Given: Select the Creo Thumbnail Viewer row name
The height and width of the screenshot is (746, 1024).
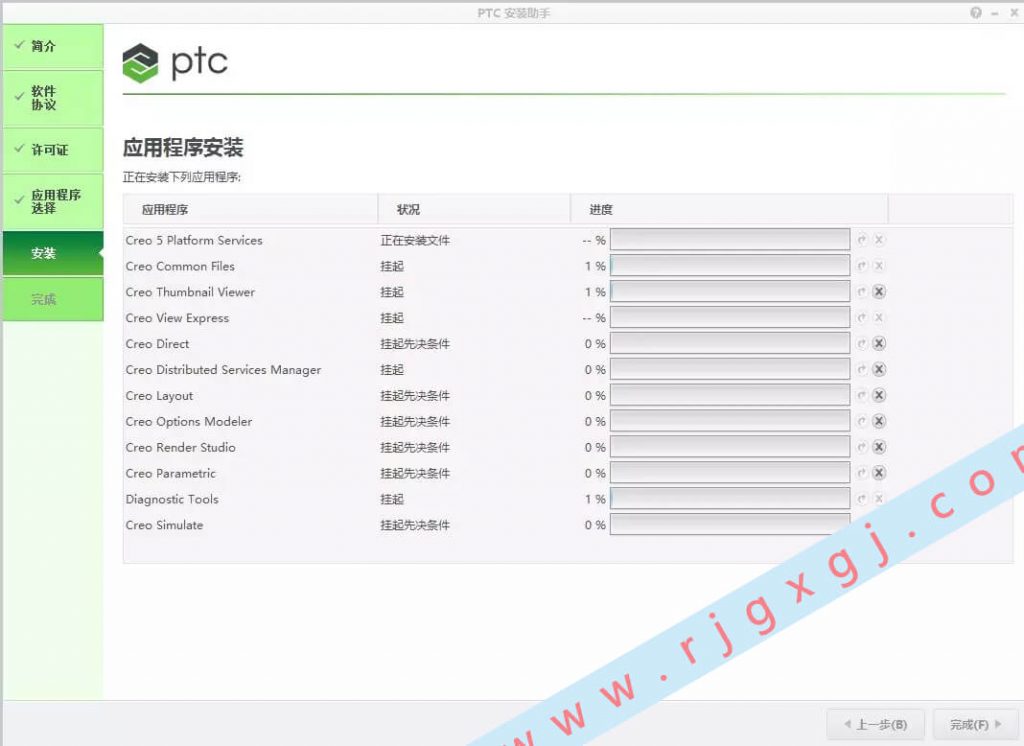Looking at the screenshot, I should tap(190, 292).
